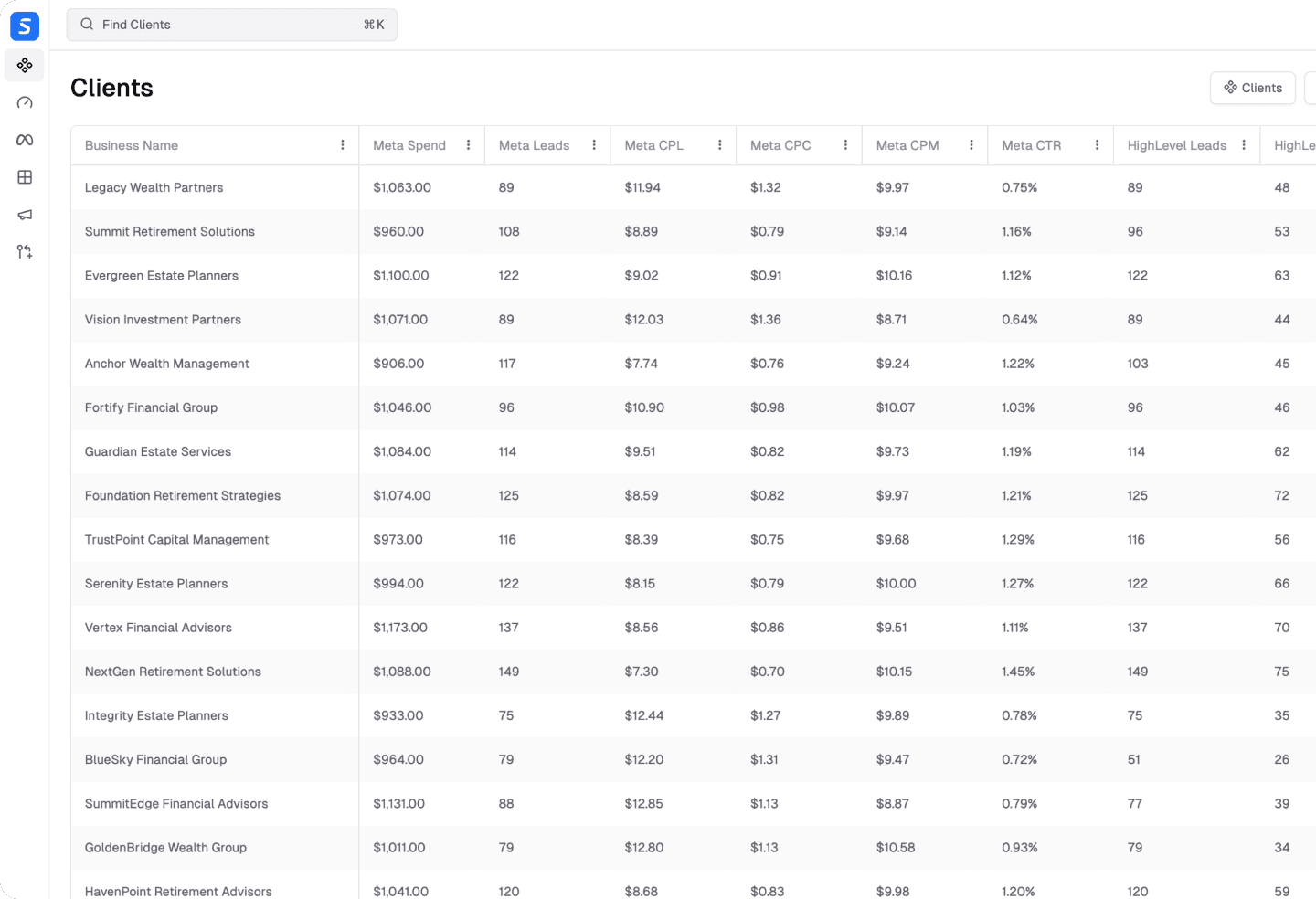Click the Find Clients search field
Screen dimensions: 1316x899
(x=231, y=25)
